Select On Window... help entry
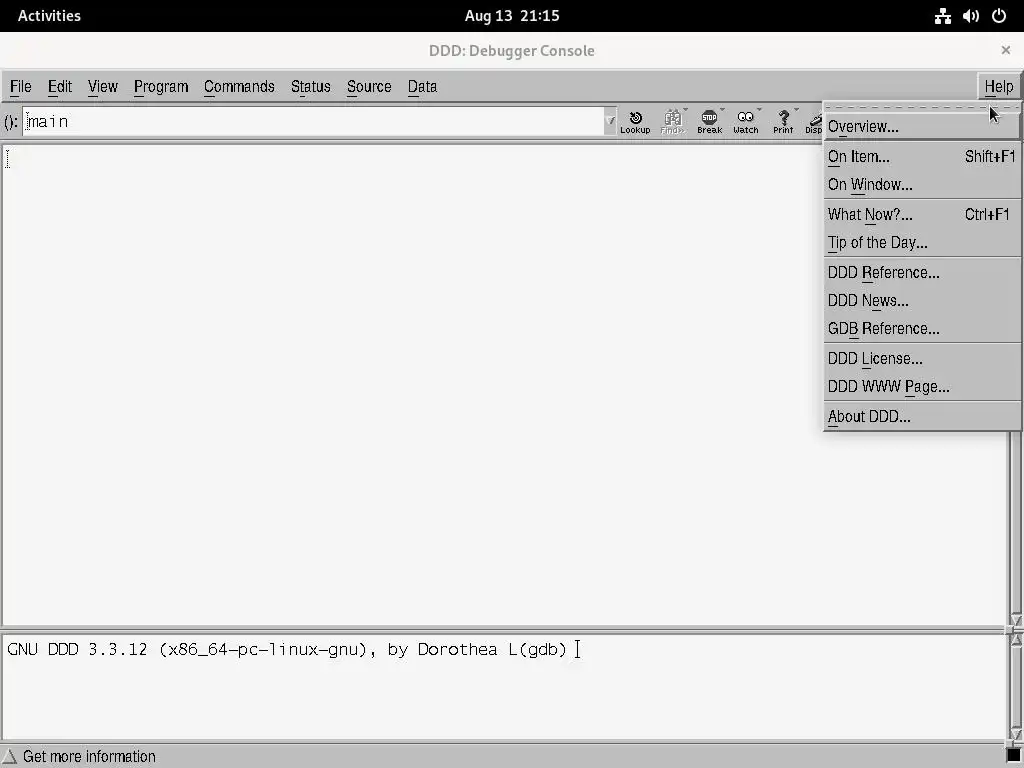Screen dimensions: 1024x768 [922, 185]
